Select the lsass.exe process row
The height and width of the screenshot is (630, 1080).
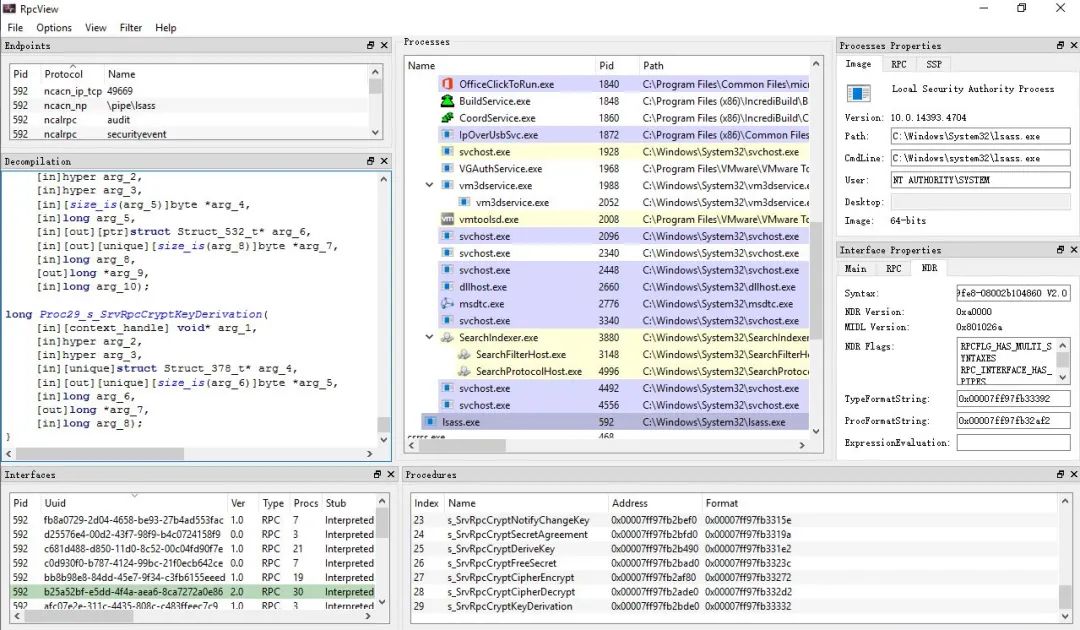[x=461, y=422]
